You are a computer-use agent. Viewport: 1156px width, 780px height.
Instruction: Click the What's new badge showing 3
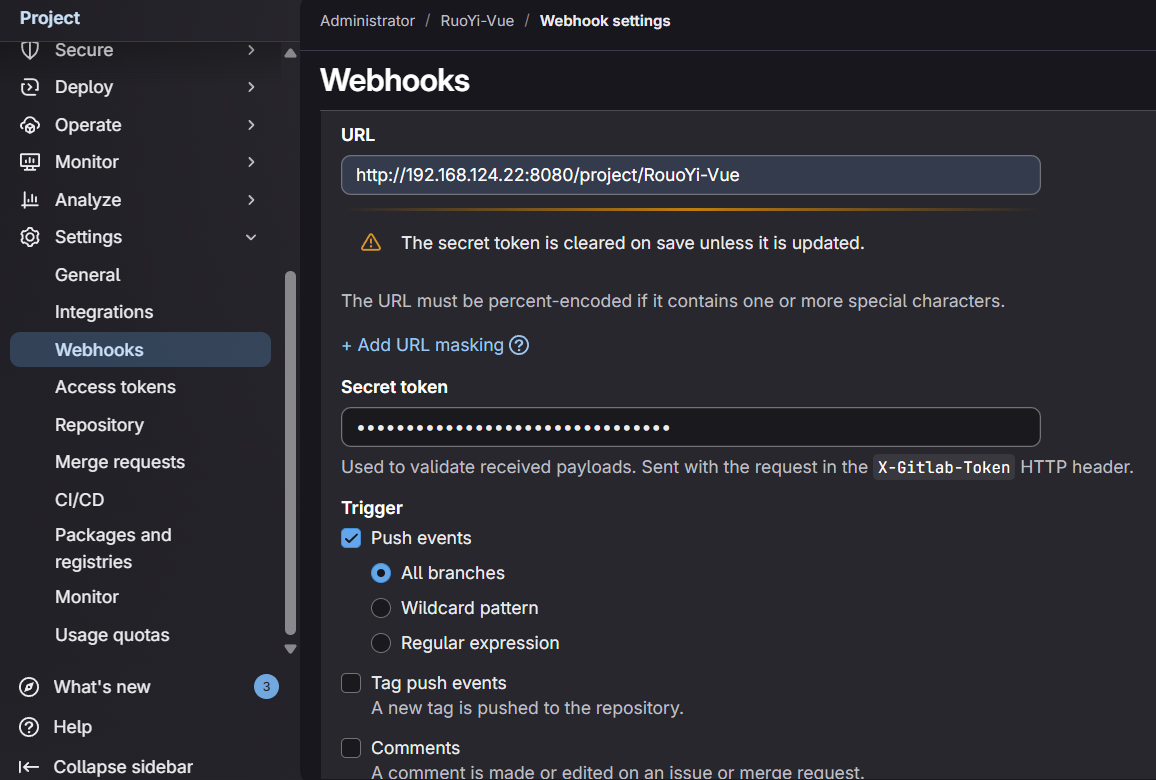point(266,686)
